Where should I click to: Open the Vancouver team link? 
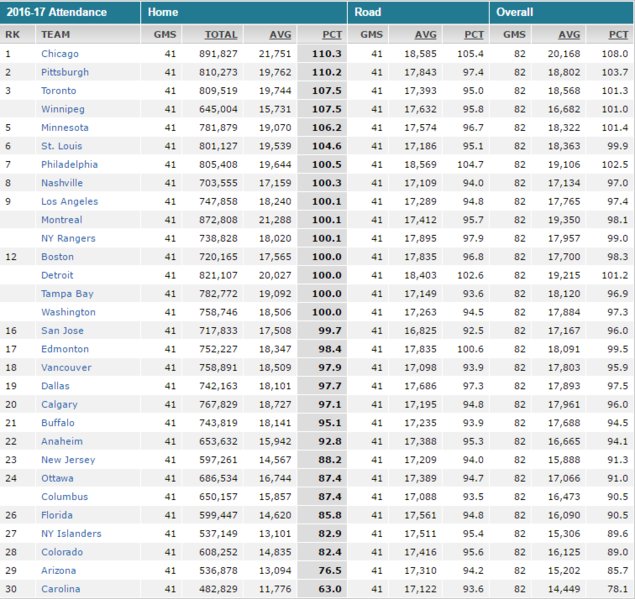[66, 368]
